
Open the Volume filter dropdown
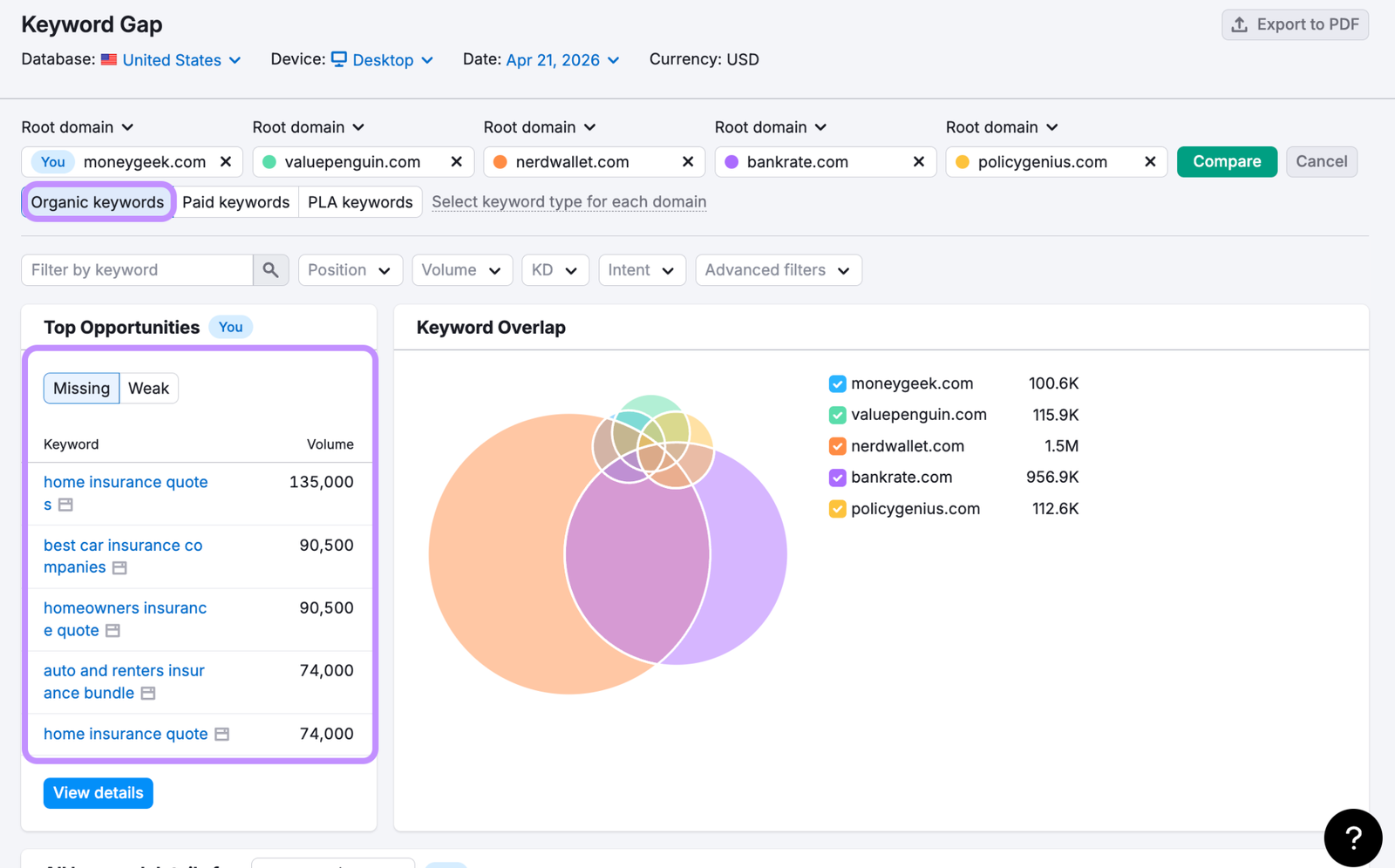coord(461,270)
